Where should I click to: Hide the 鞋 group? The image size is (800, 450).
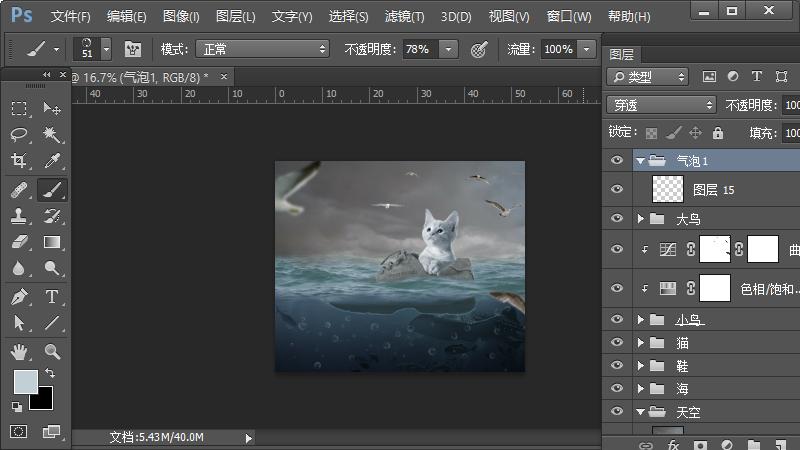pos(617,365)
